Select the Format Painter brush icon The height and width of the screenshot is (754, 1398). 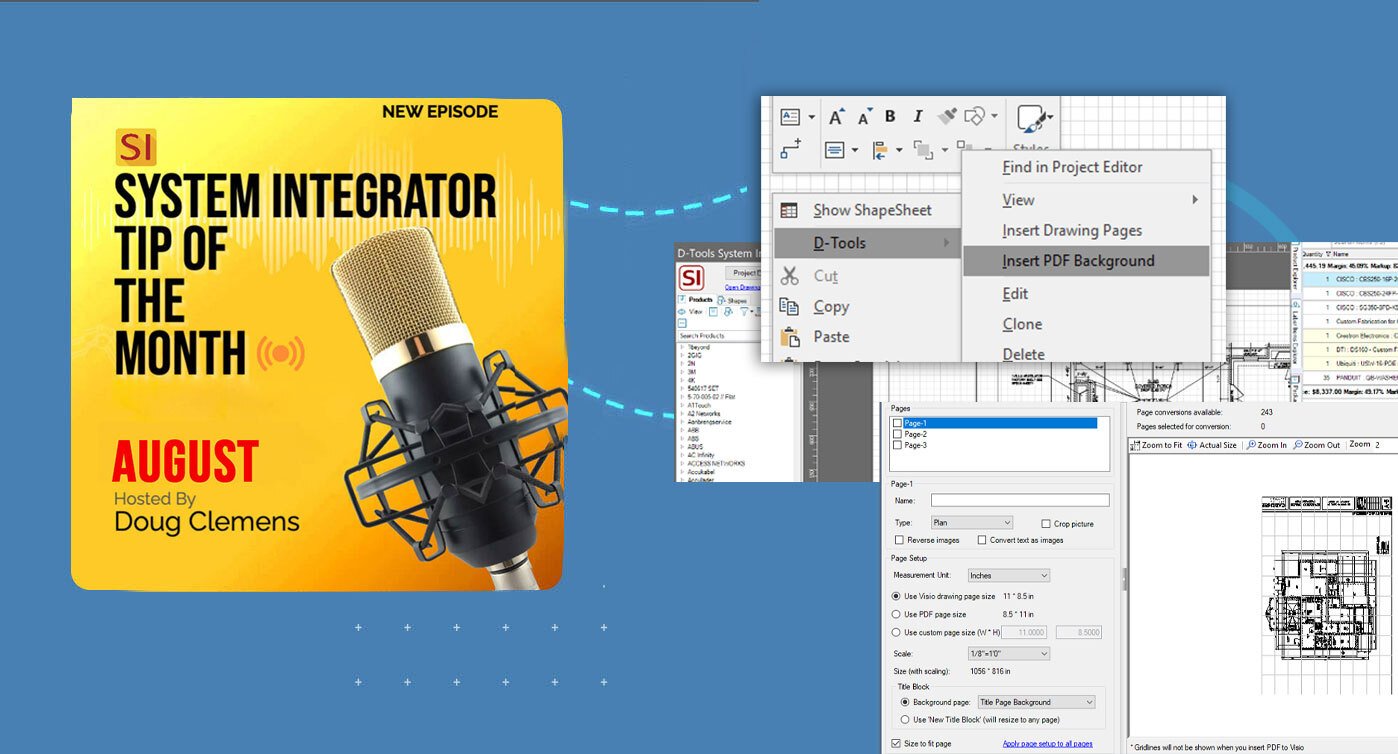[947, 117]
